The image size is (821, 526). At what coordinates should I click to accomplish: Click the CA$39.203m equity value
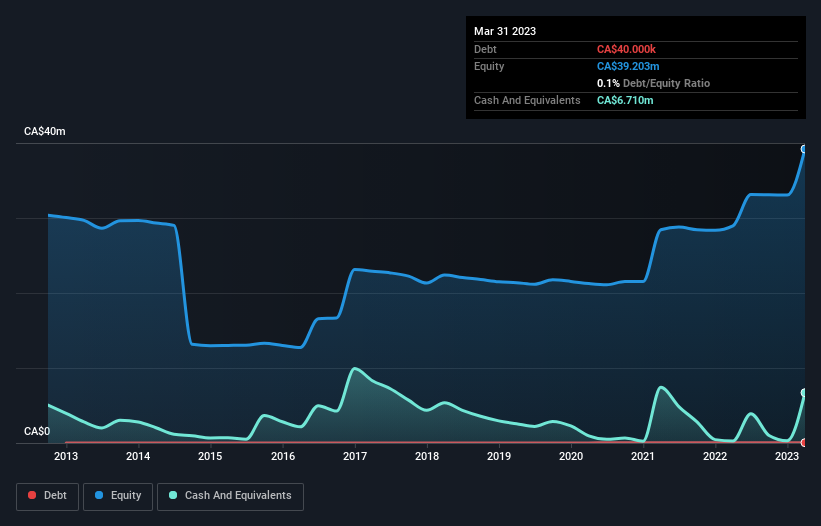628,66
